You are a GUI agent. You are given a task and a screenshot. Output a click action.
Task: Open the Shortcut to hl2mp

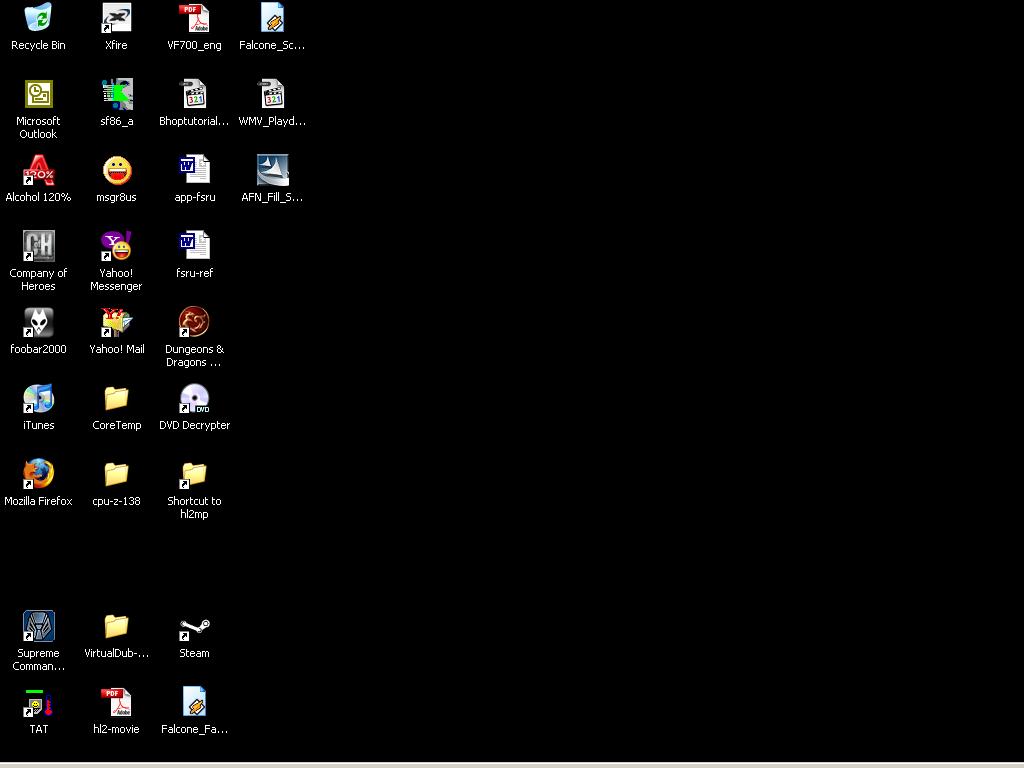[x=194, y=474]
